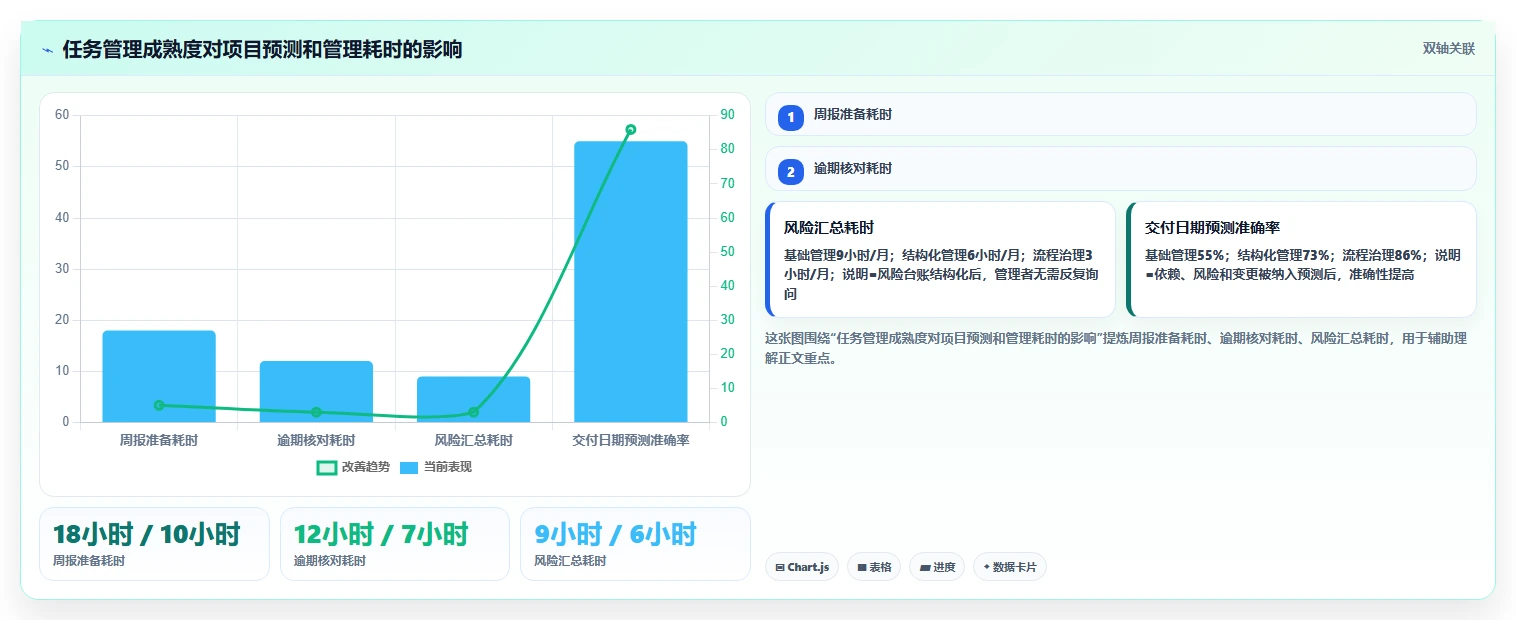Click the 表格 tag icon

pos(862,567)
